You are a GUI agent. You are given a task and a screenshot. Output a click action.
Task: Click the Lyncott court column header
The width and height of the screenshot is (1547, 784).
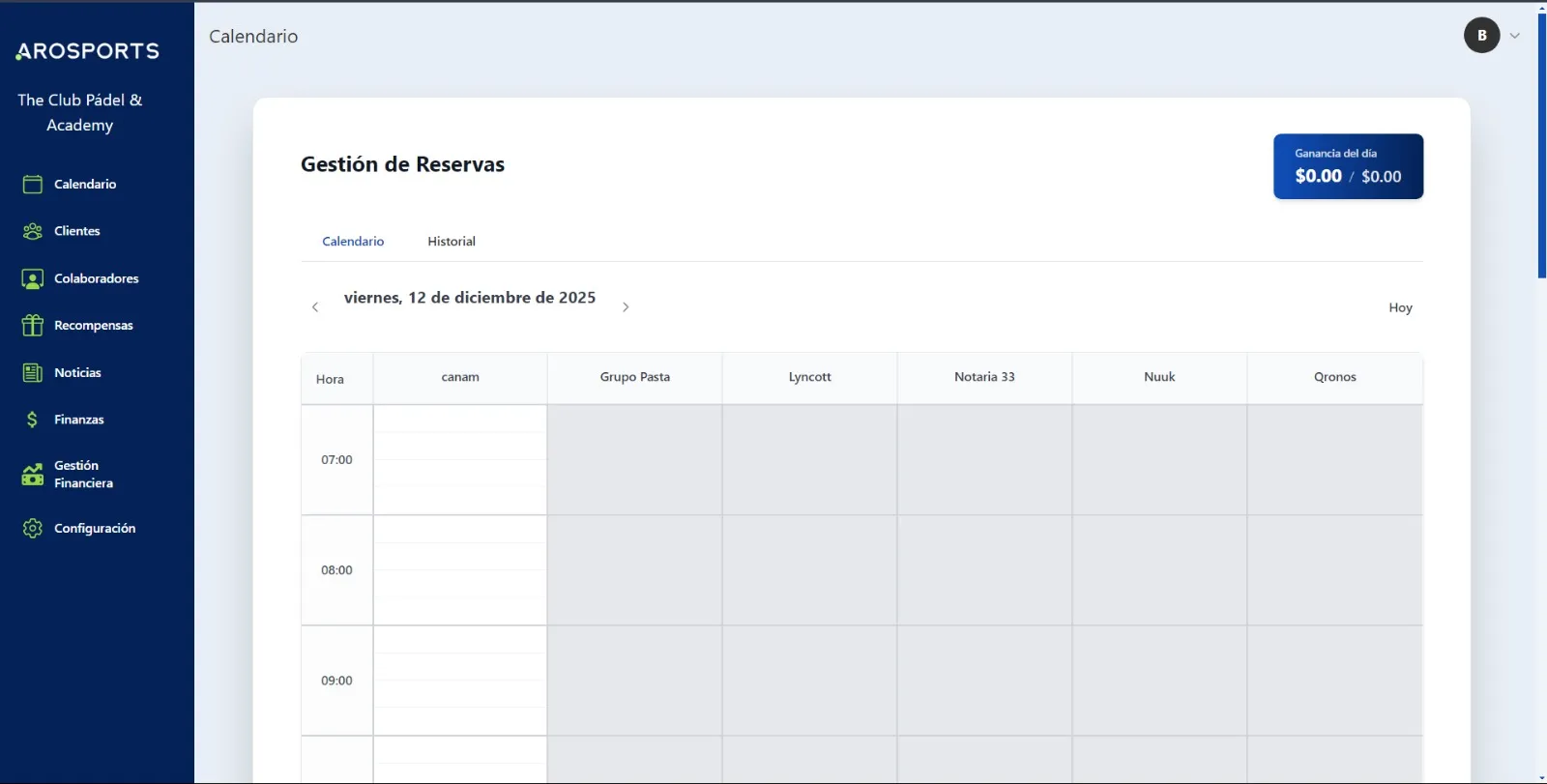click(809, 377)
